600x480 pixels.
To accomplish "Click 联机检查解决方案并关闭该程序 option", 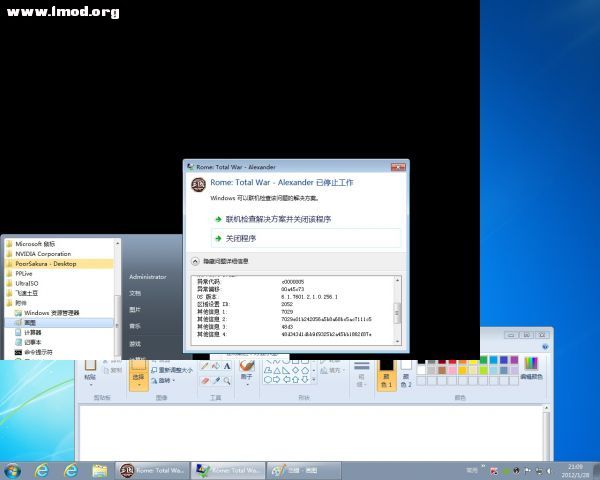I will [x=278, y=218].
